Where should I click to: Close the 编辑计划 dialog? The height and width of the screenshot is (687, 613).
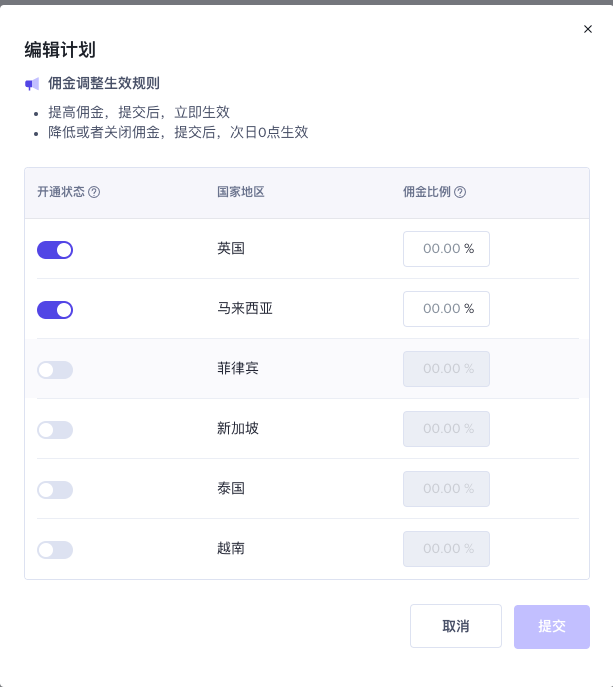click(588, 29)
